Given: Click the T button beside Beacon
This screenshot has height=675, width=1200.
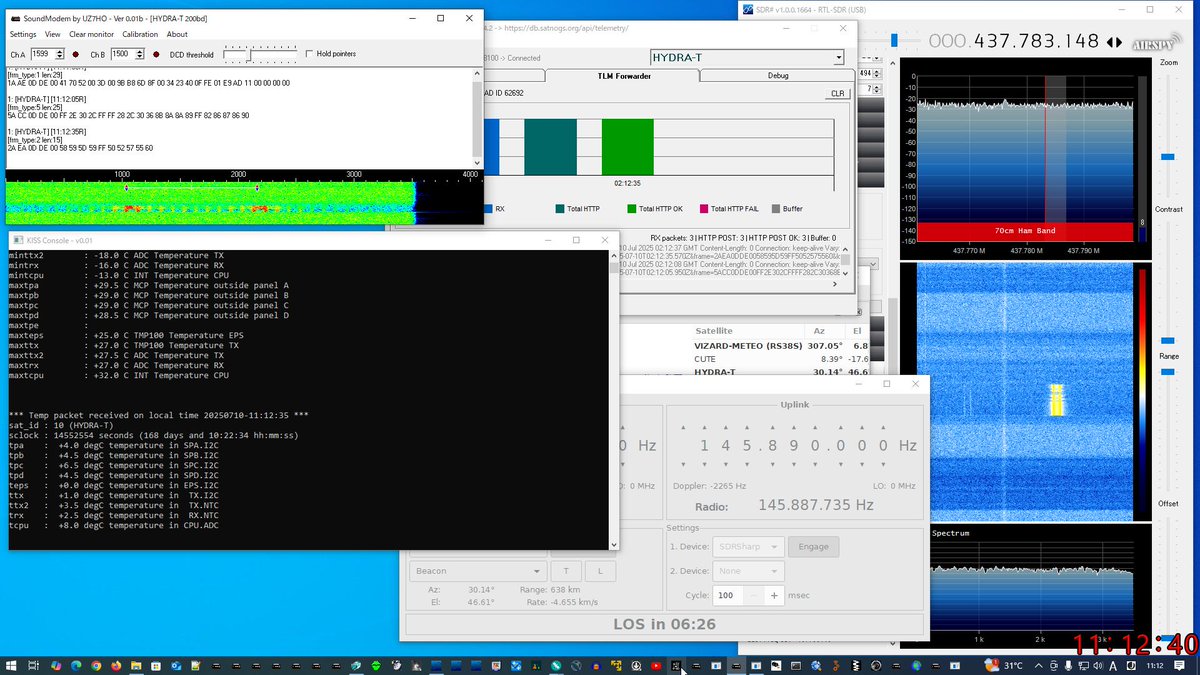Looking at the screenshot, I should point(565,571).
